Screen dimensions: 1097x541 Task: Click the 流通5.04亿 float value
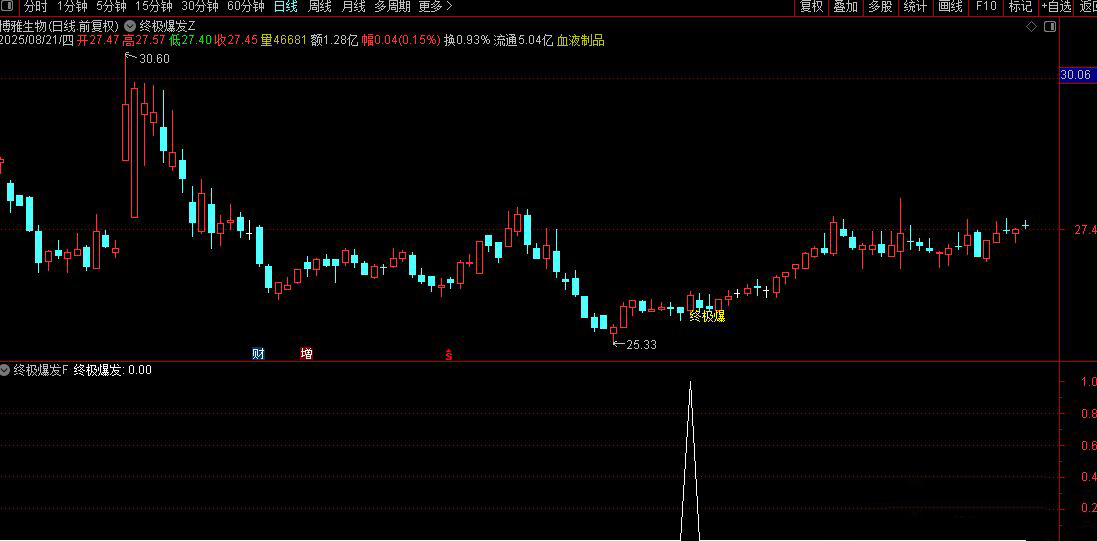click(523, 41)
